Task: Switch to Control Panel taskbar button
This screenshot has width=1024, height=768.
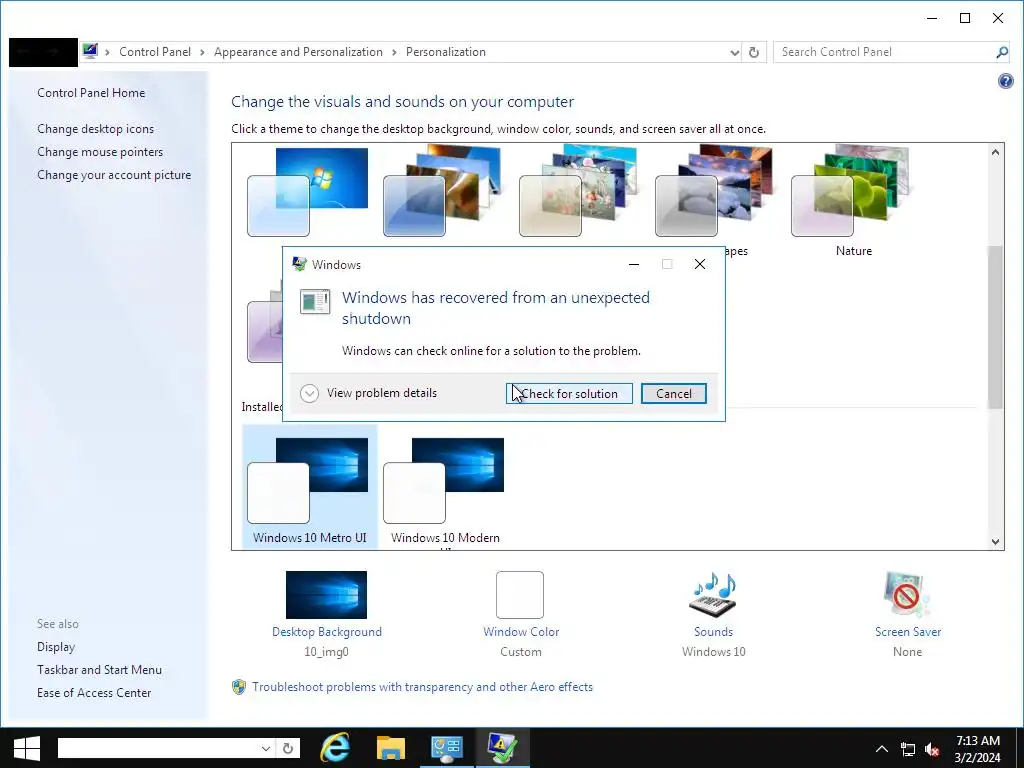Action: click(447, 748)
